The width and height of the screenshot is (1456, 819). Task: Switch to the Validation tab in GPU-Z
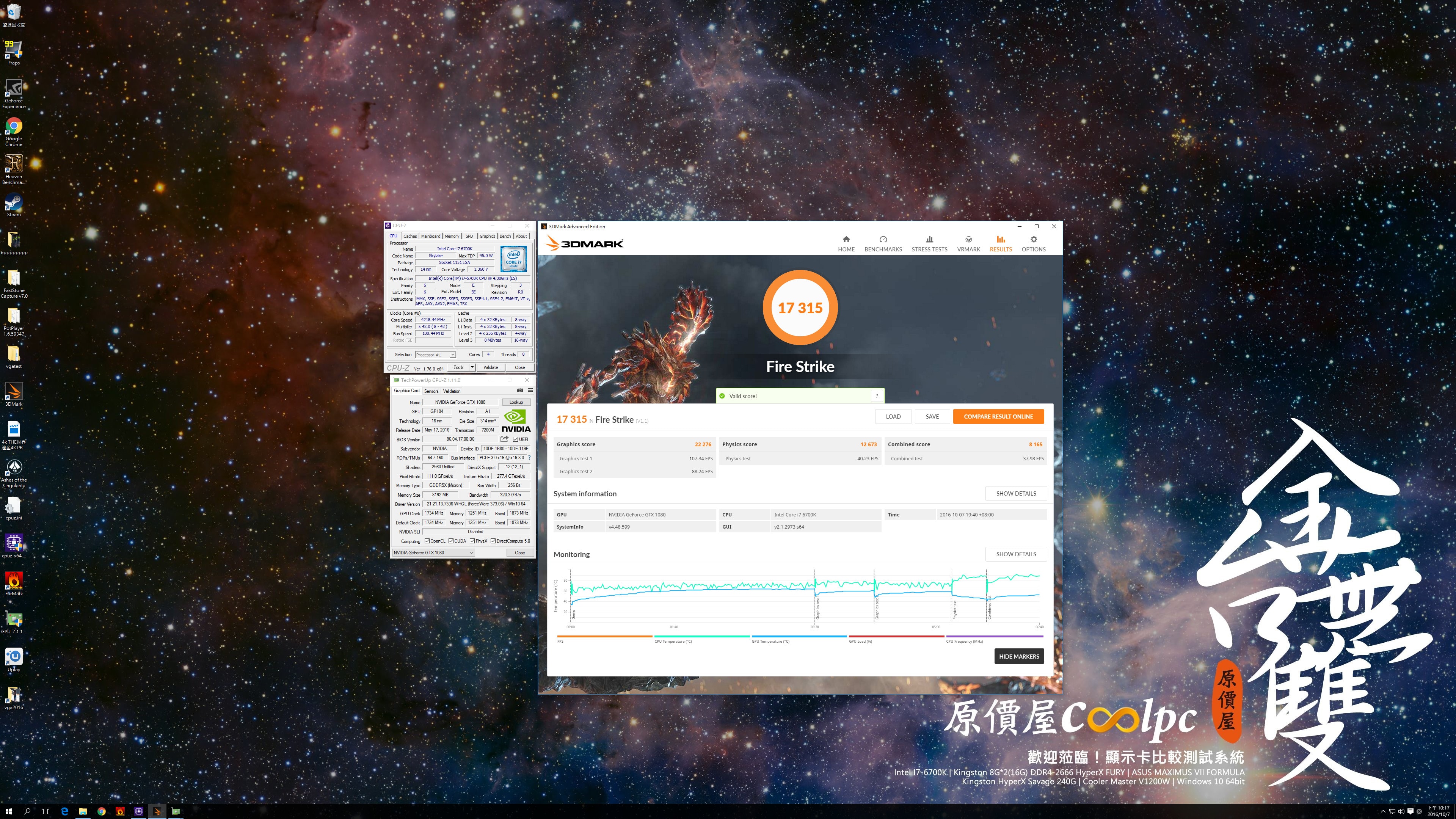tap(452, 391)
